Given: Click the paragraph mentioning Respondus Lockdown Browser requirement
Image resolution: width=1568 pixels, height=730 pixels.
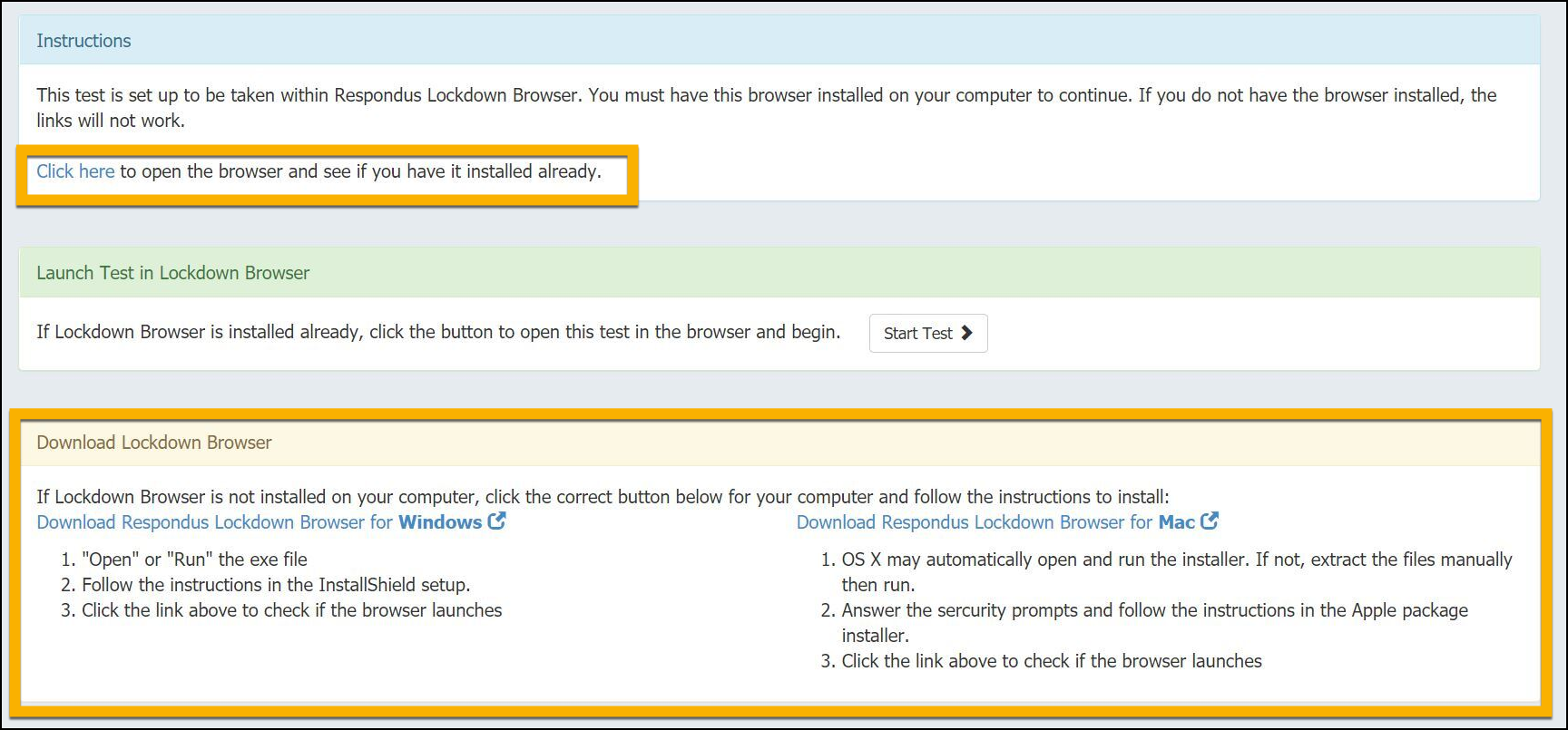Looking at the screenshot, I should [767, 108].
